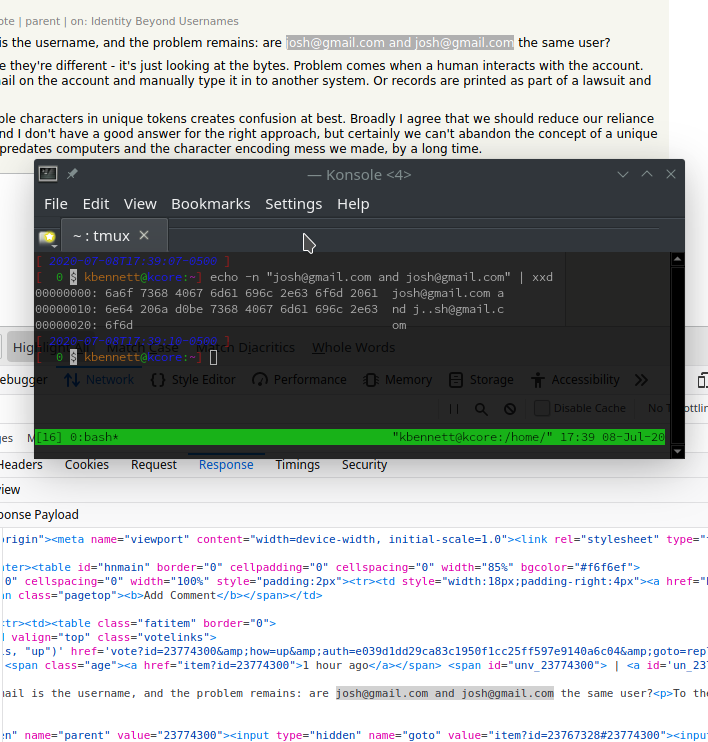Open the Cookies tab in request details
Screen dimensions: 708x742
87,465
